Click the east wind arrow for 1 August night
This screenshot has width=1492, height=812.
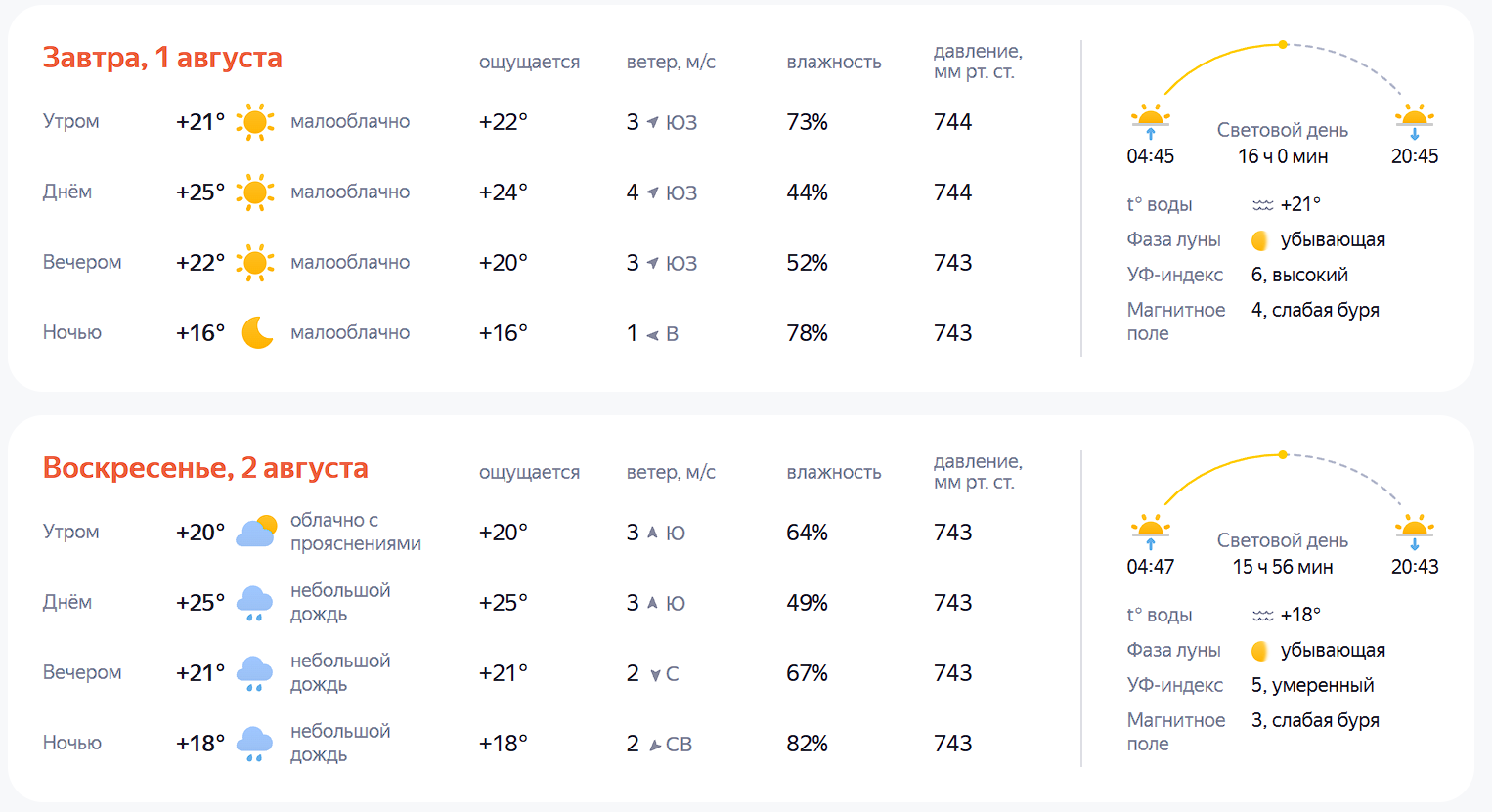[x=652, y=334]
